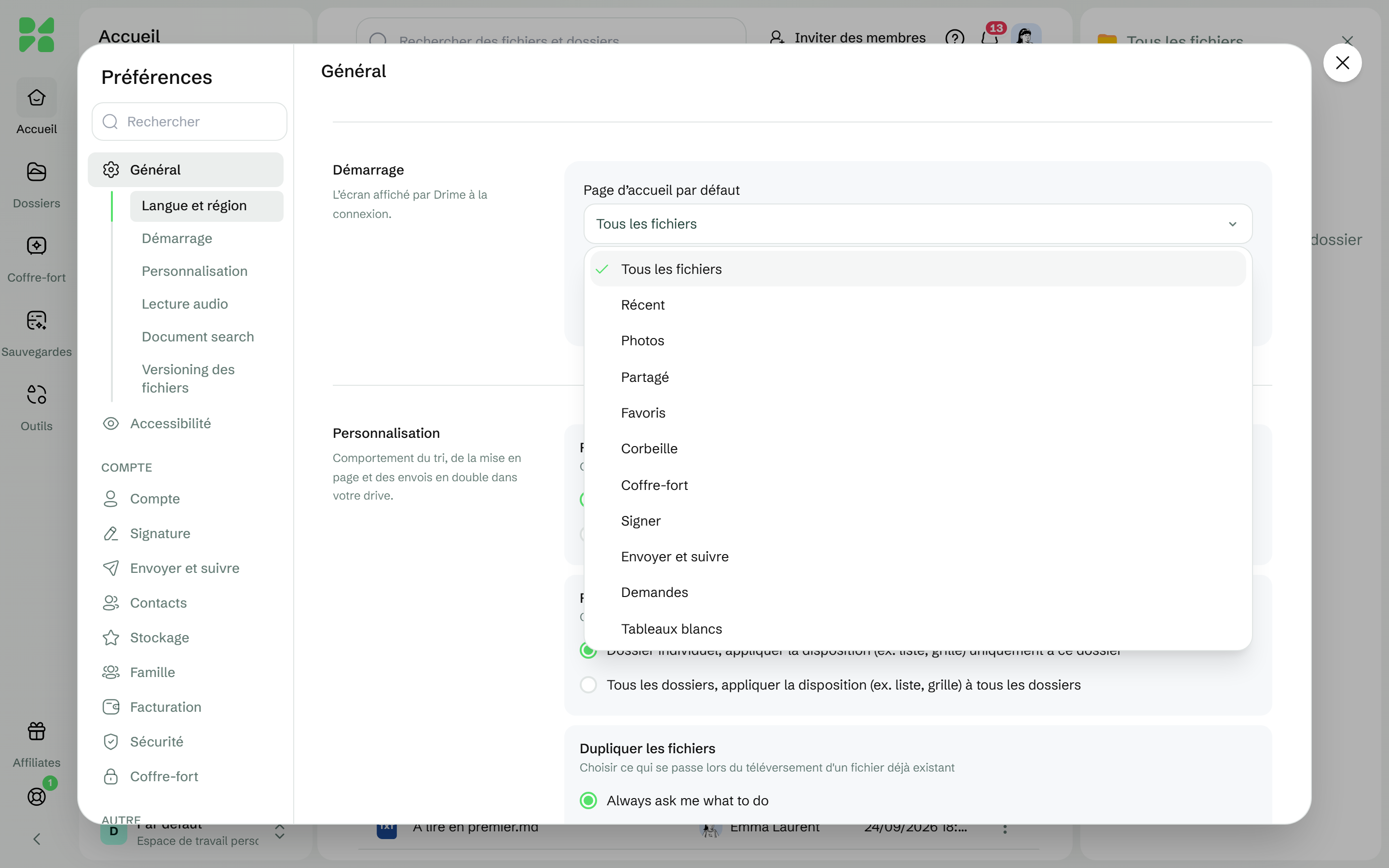Image resolution: width=1389 pixels, height=868 pixels.
Task: Click Inviter des membres
Action: tap(847, 38)
